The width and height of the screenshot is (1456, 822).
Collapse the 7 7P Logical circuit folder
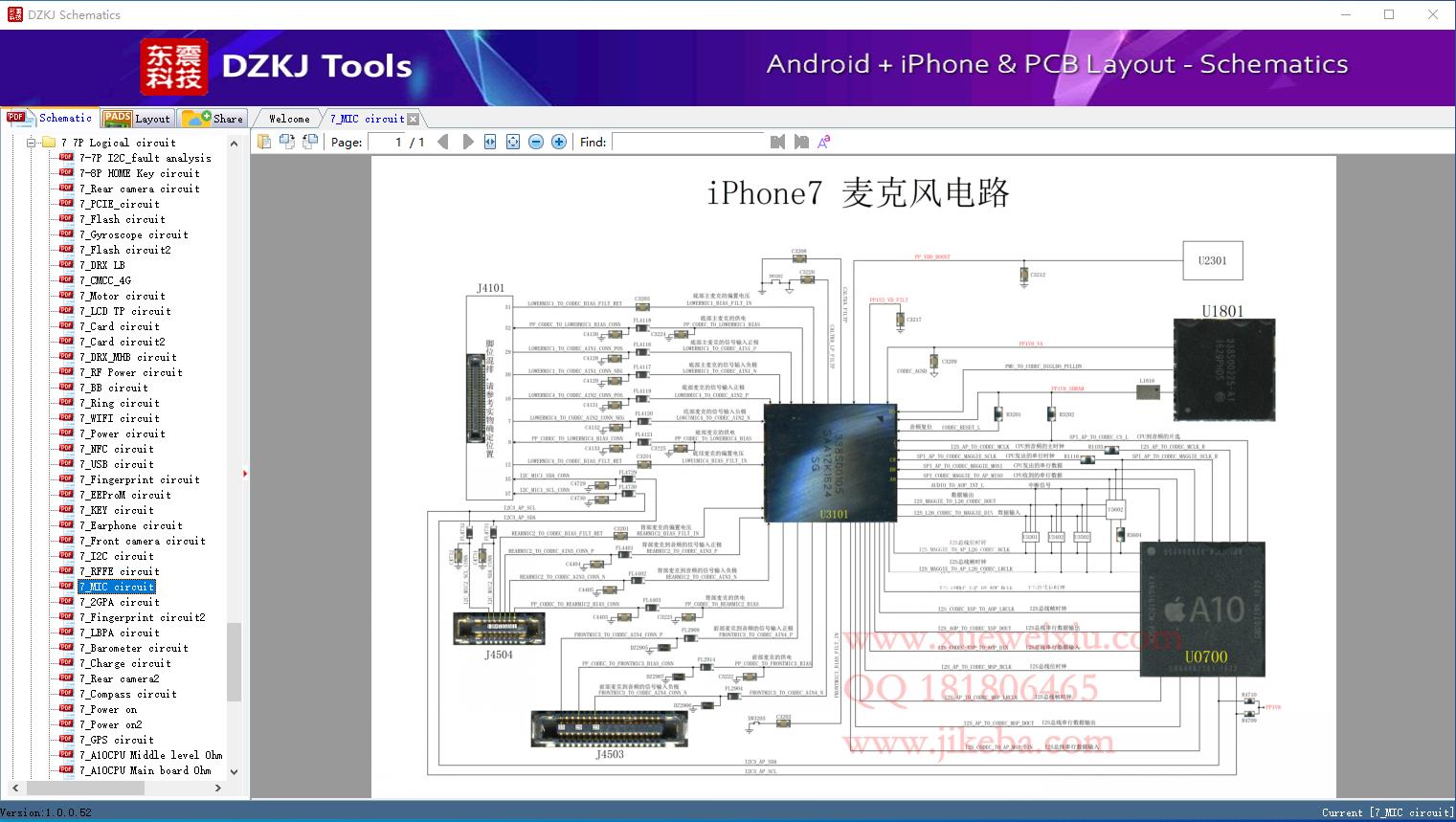[31, 143]
